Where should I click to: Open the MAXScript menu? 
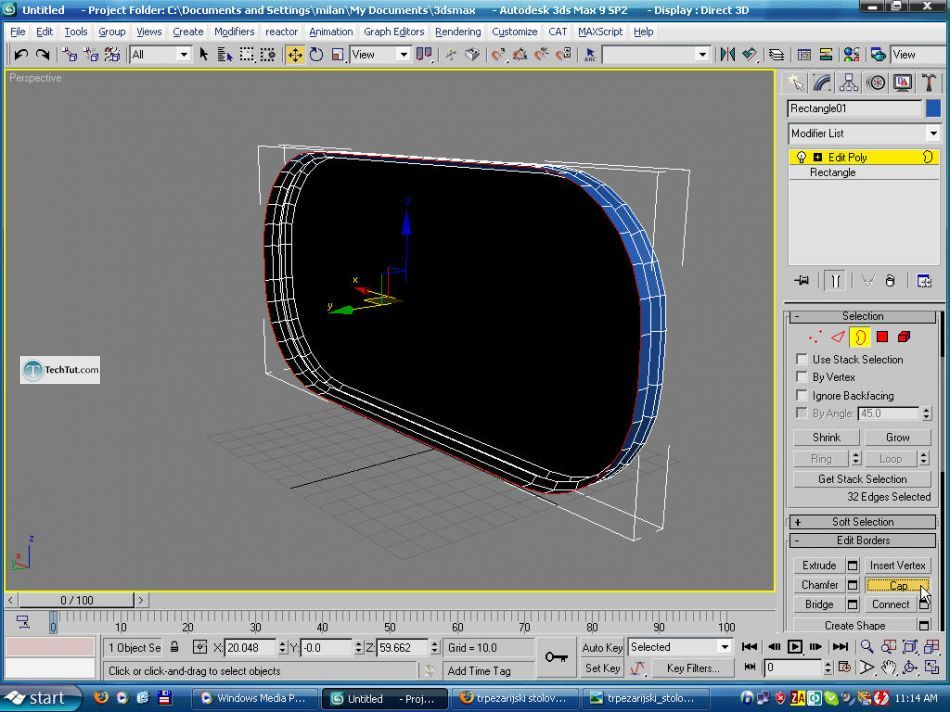pyautogui.click(x=600, y=32)
